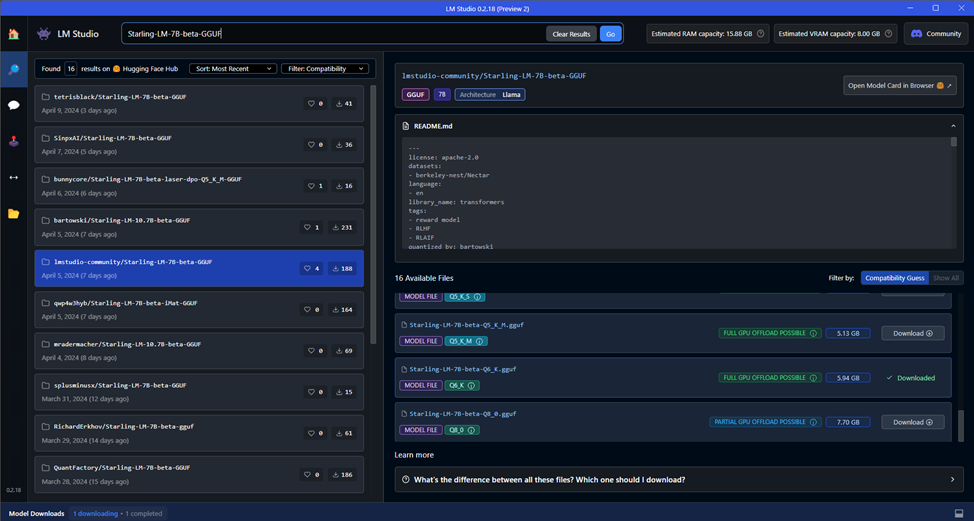Open My Models yellow folder icon
This screenshot has width=974, height=521.
[13, 214]
